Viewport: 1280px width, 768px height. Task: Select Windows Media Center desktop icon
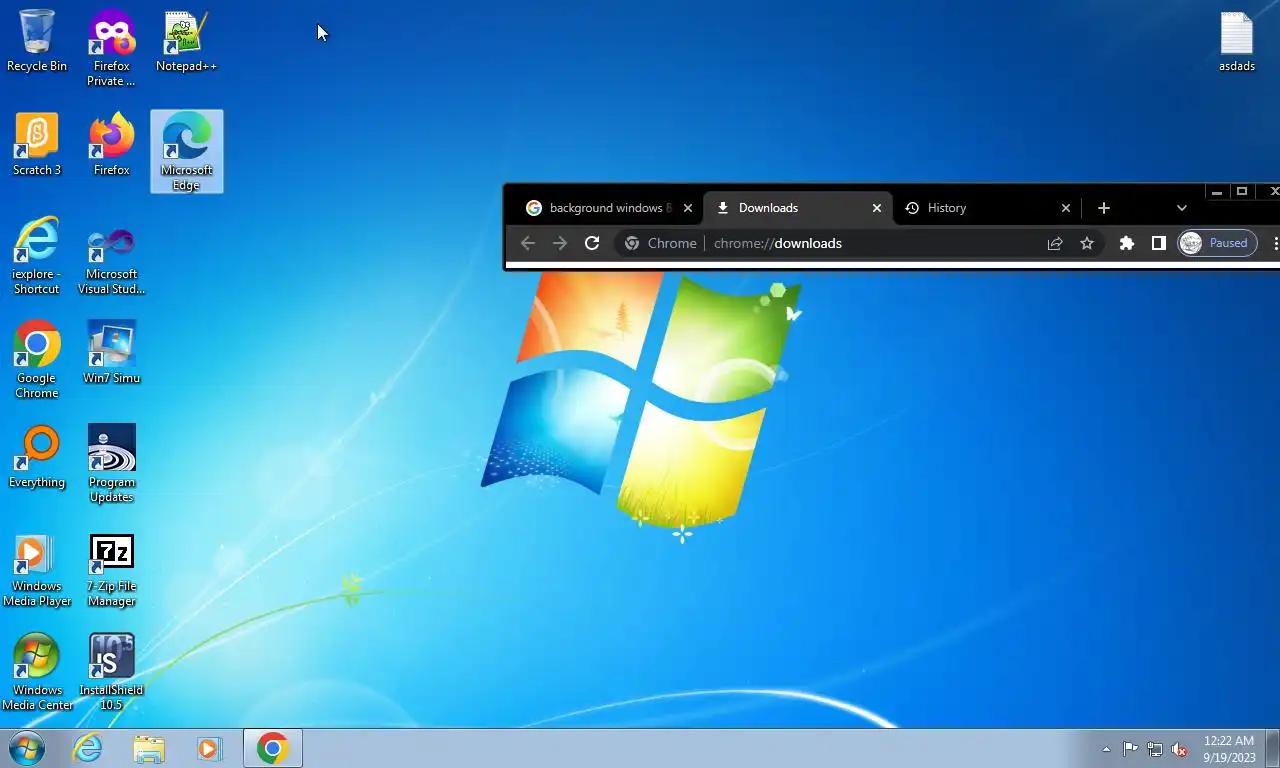click(x=37, y=672)
